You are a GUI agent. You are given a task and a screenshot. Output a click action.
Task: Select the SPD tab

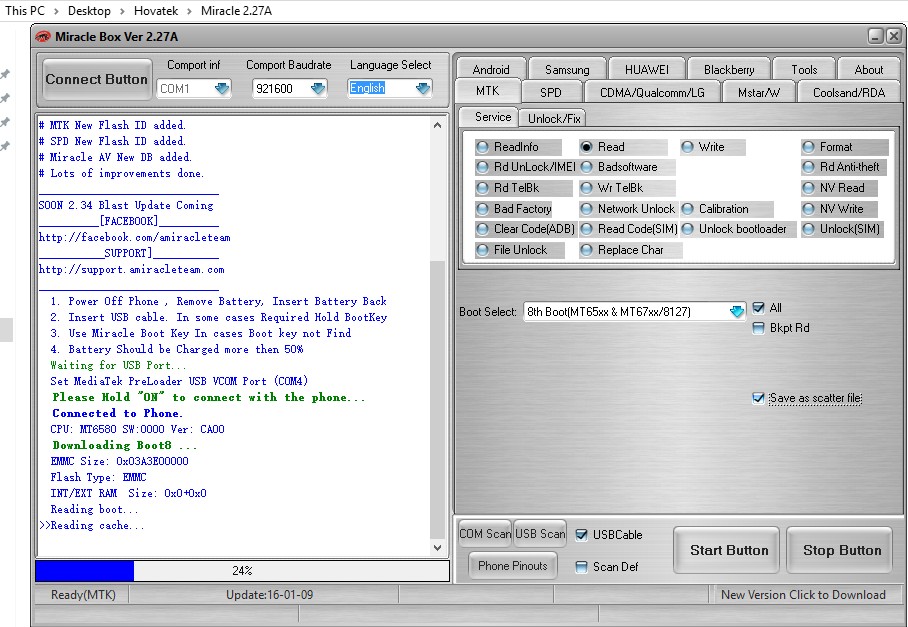pos(551,93)
